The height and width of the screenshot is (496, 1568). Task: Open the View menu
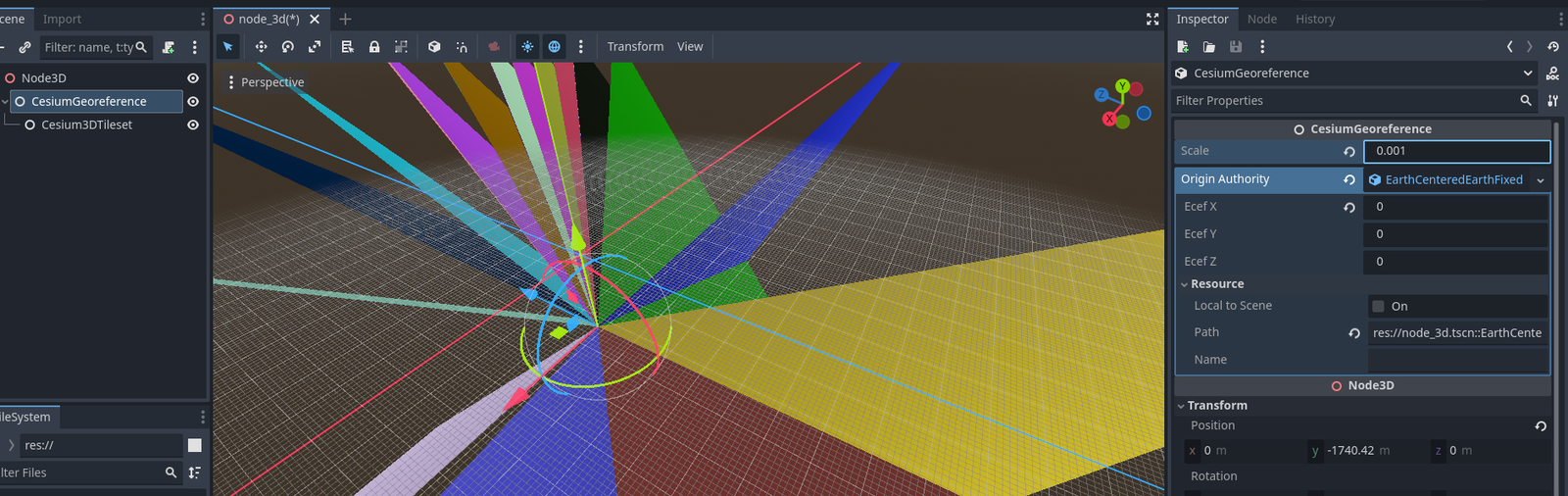point(690,46)
